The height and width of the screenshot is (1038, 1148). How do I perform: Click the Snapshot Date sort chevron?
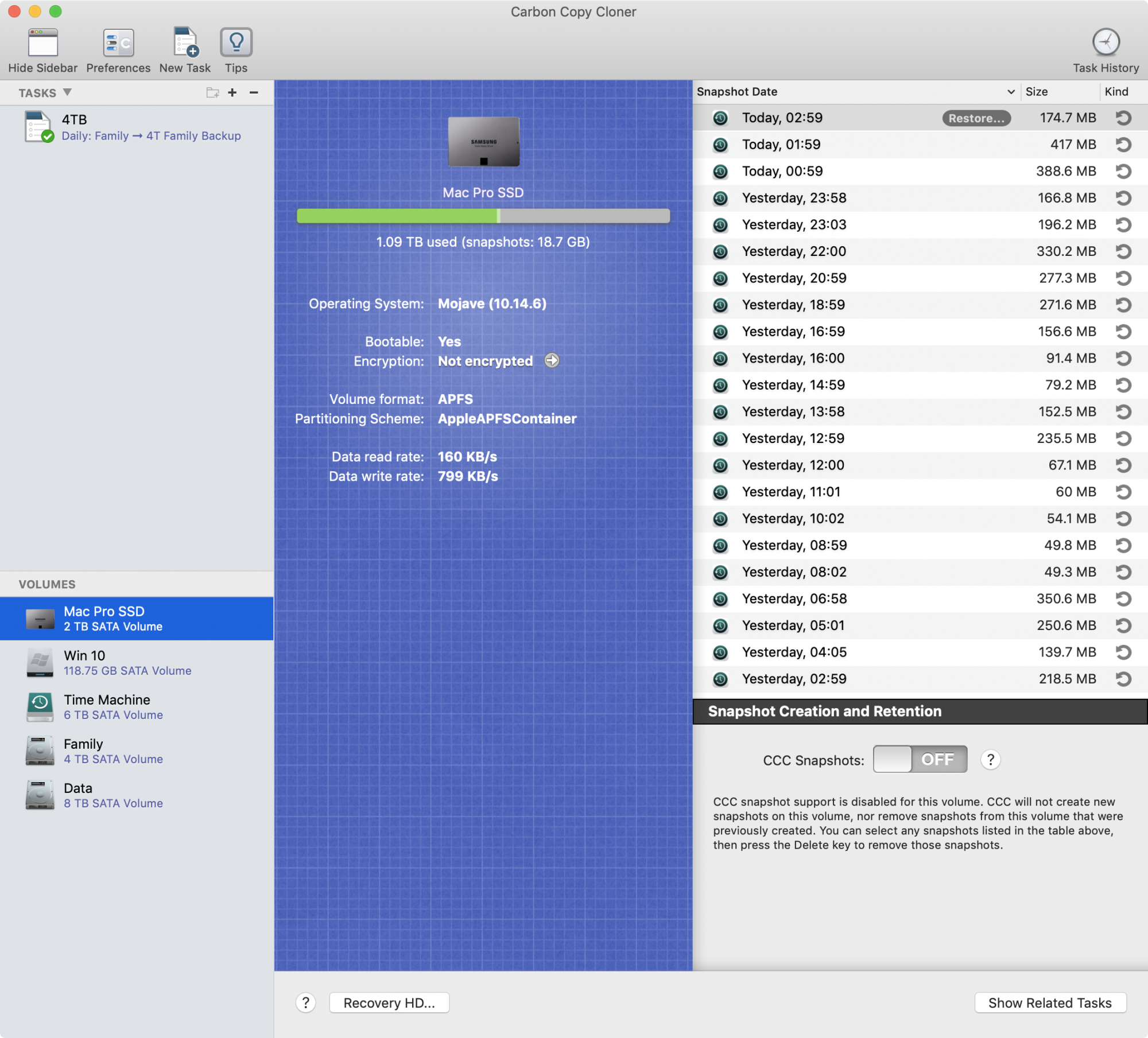click(1011, 92)
